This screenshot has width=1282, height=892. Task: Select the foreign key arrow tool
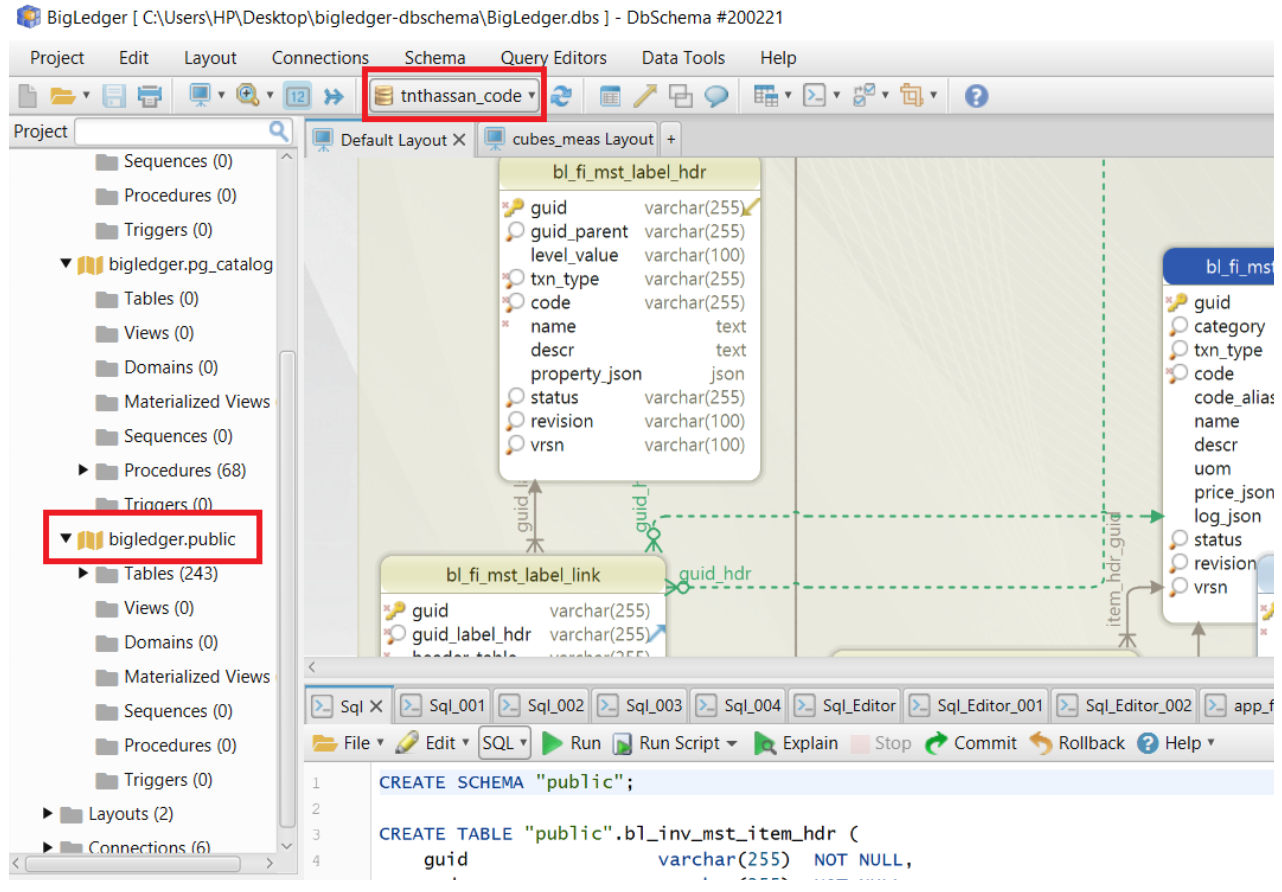[645, 96]
